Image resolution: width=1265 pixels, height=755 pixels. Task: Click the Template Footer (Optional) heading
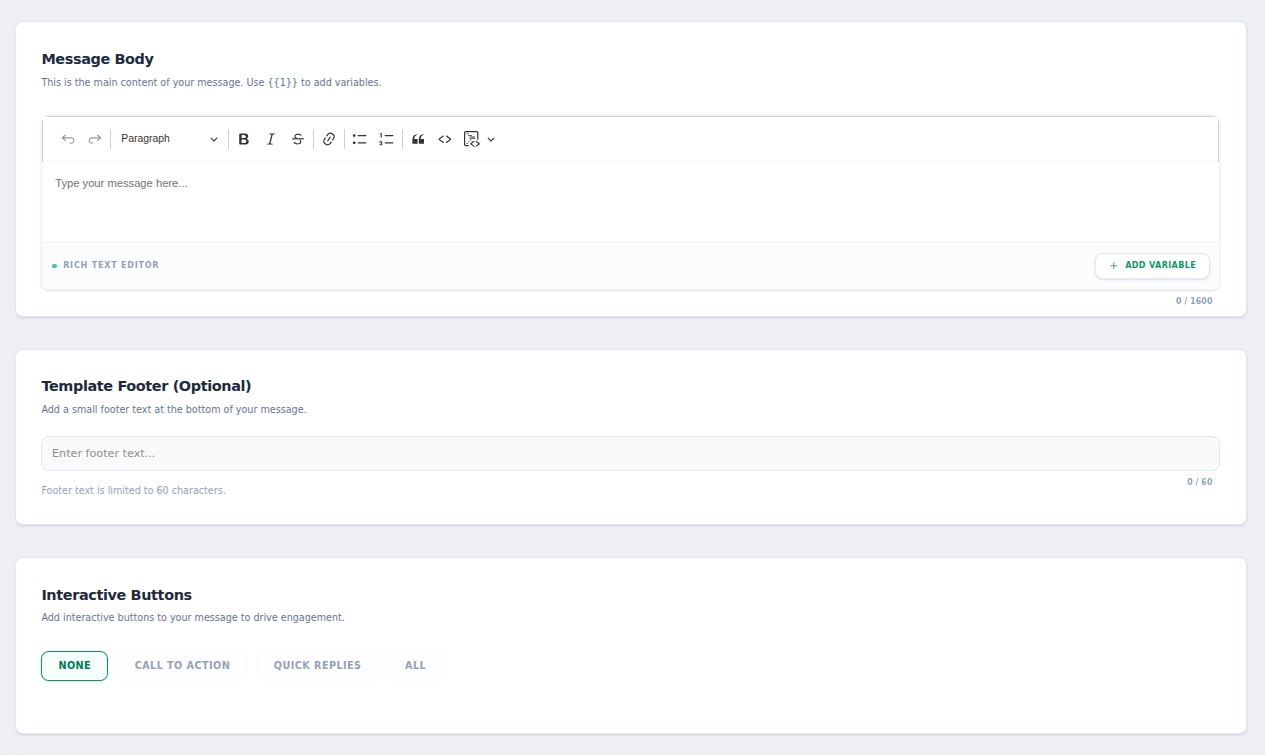[x=146, y=386]
